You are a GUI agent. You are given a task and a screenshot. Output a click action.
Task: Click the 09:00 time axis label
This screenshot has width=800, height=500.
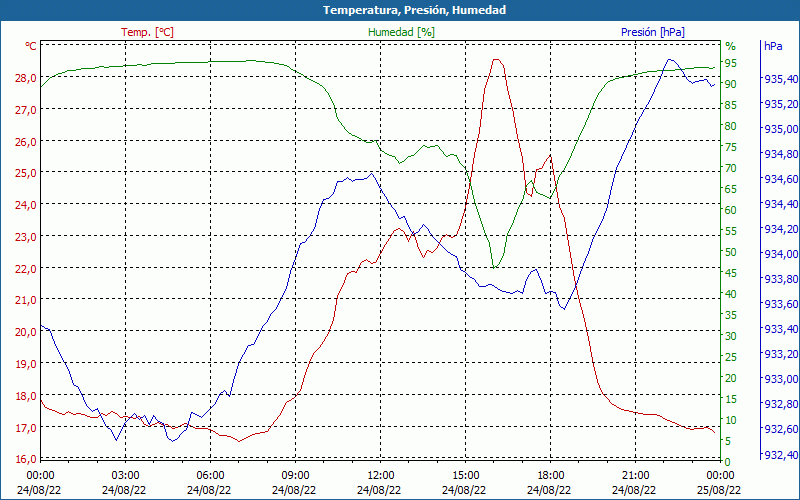[x=295, y=476]
